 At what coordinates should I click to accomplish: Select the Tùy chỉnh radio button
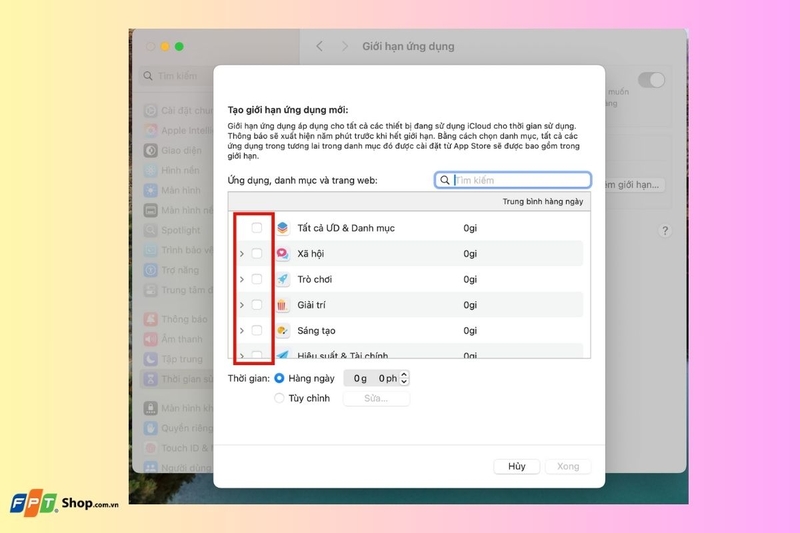(x=279, y=398)
